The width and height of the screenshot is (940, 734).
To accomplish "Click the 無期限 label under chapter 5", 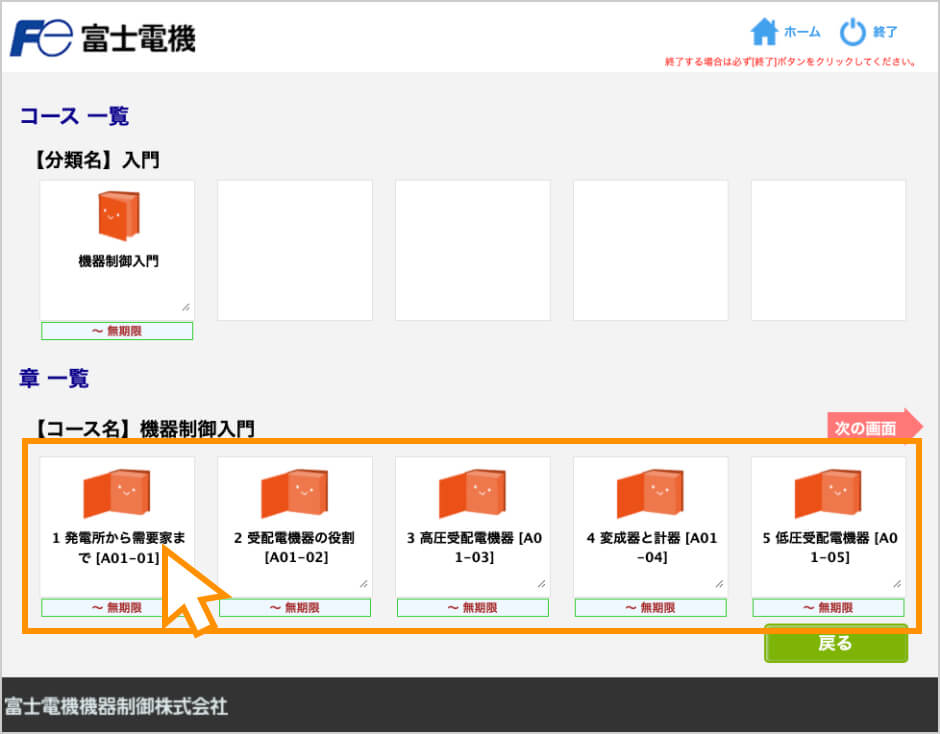I will point(828,608).
